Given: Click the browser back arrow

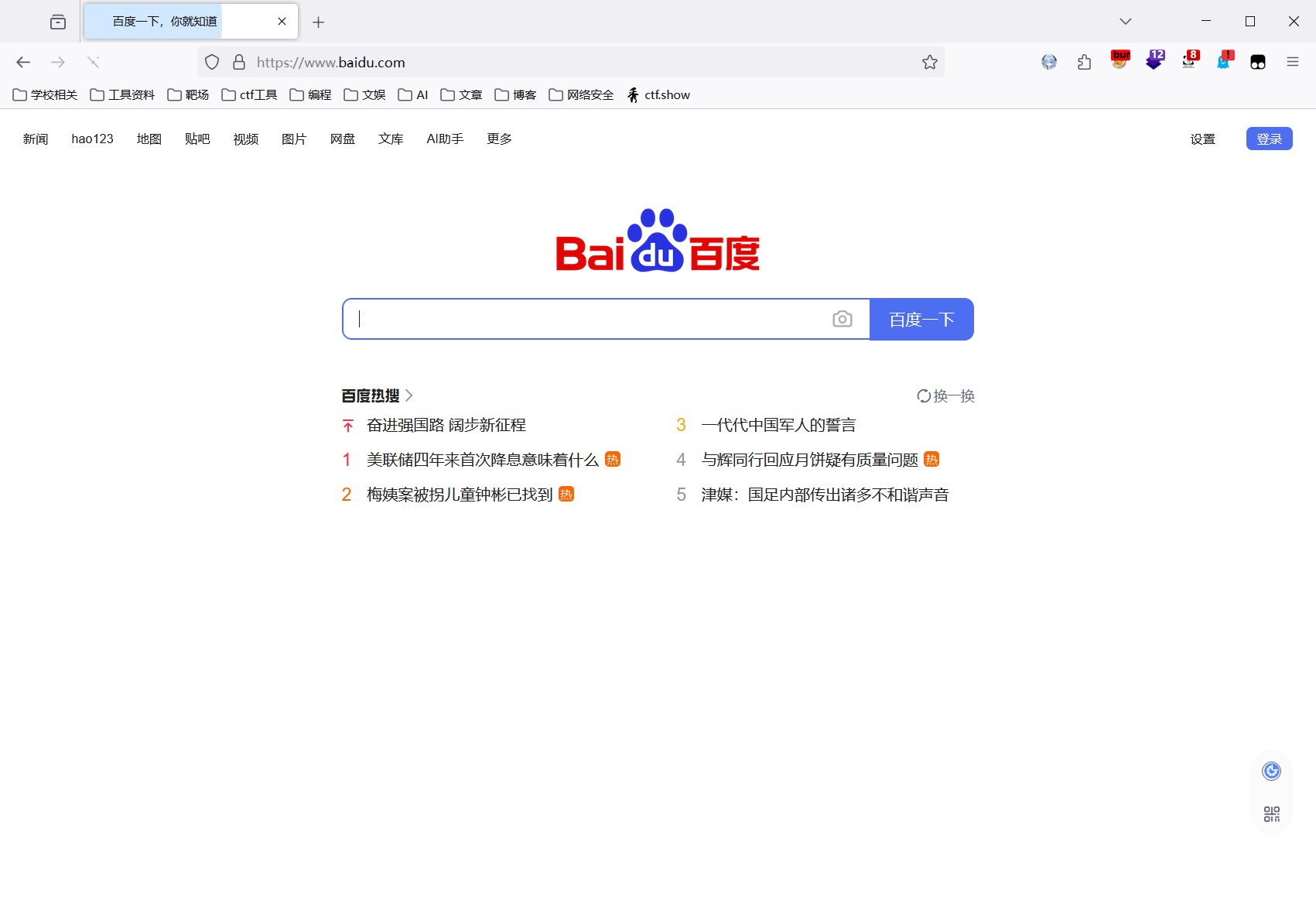Looking at the screenshot, I should (x=23, y=62).
